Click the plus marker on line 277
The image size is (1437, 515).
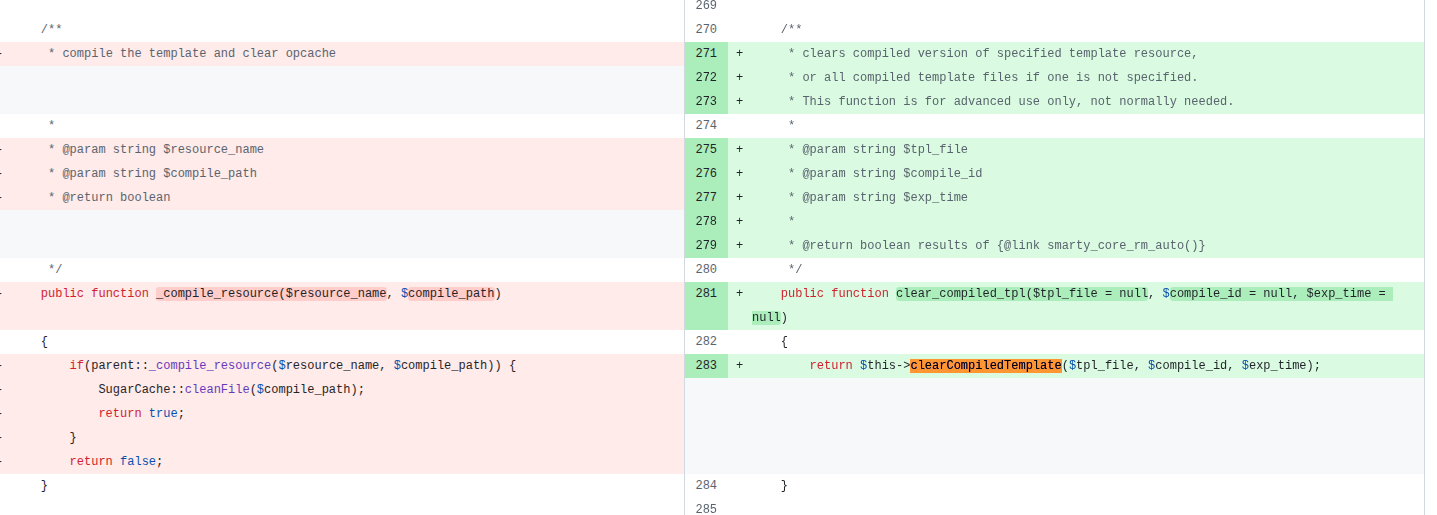point(739,198)
